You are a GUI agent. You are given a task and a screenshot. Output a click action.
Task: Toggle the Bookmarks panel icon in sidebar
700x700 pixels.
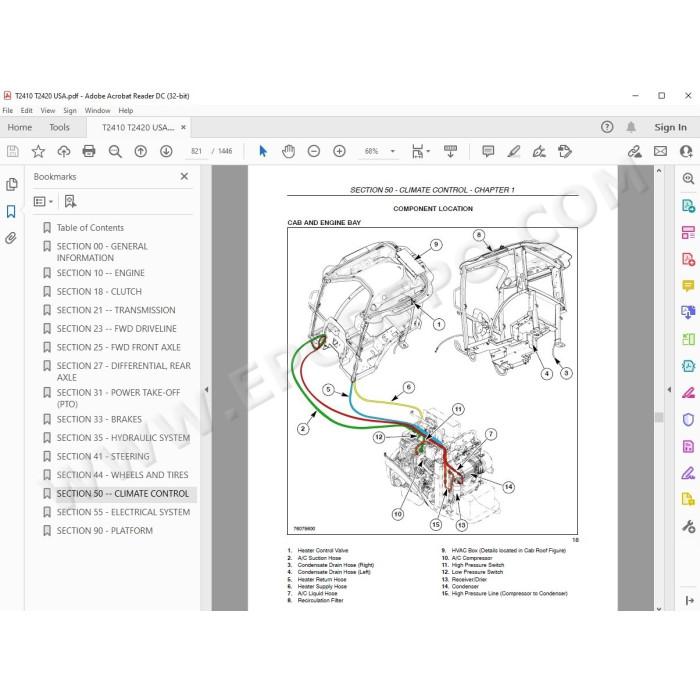(11, 211)
